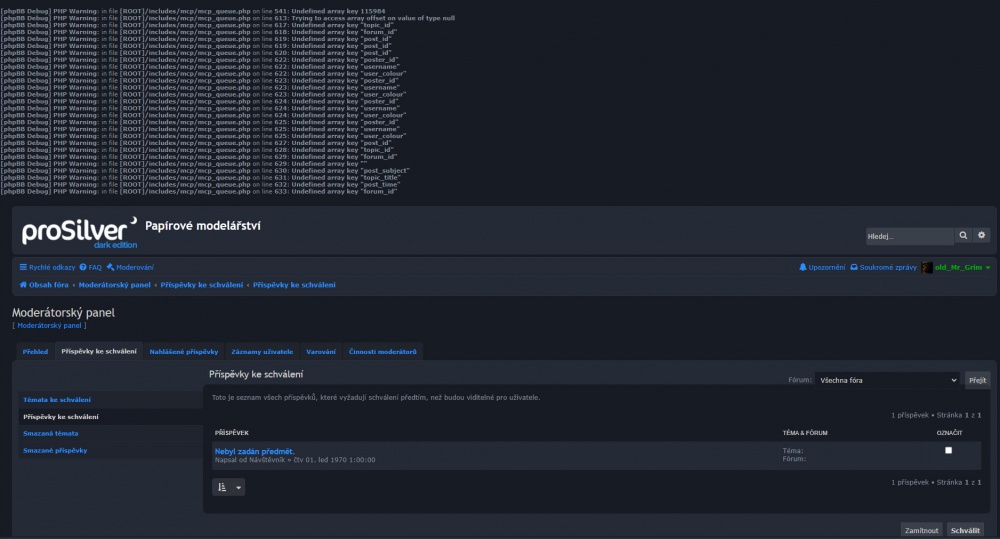
Task: Open the Rychlé odkazy quick links menu
Action: pyautogui.click(x=47, y=267)
